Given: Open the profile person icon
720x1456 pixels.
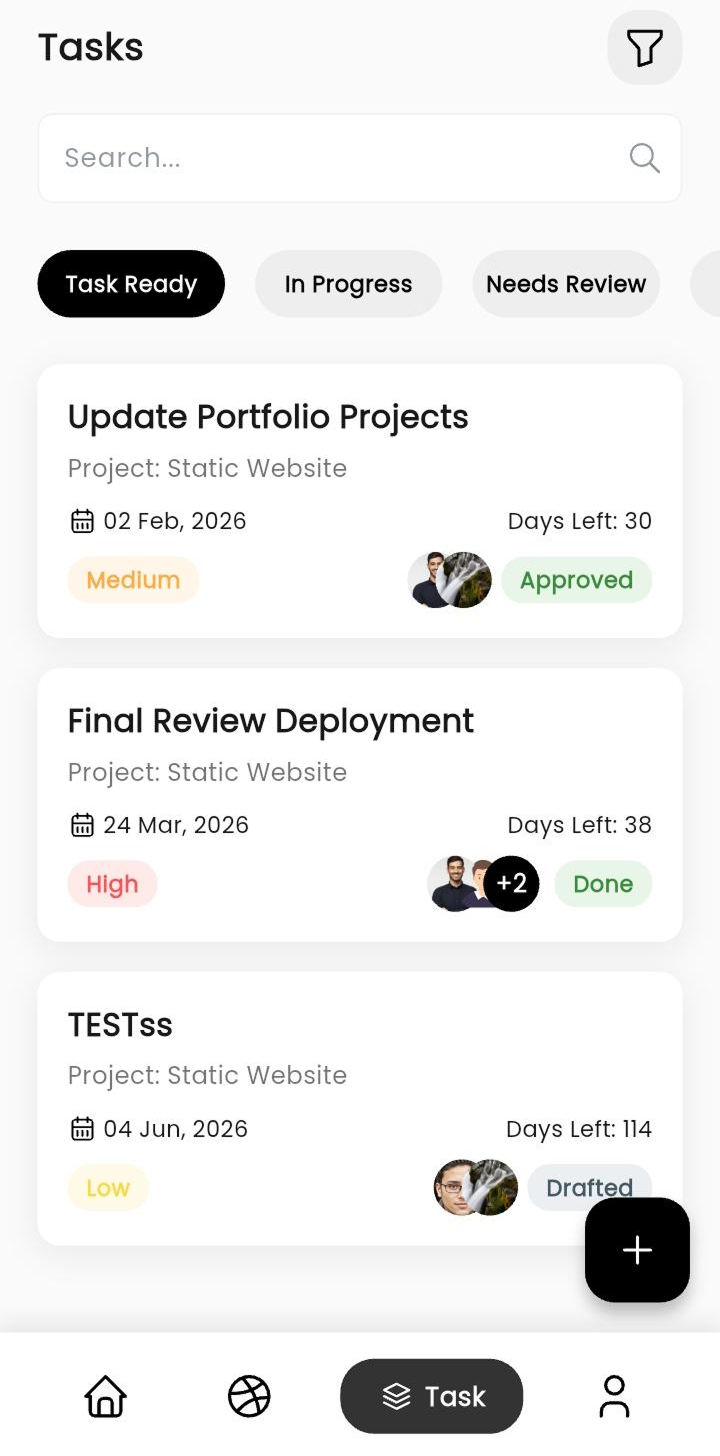Looking at the screenshot, I should click(614, 1396).
